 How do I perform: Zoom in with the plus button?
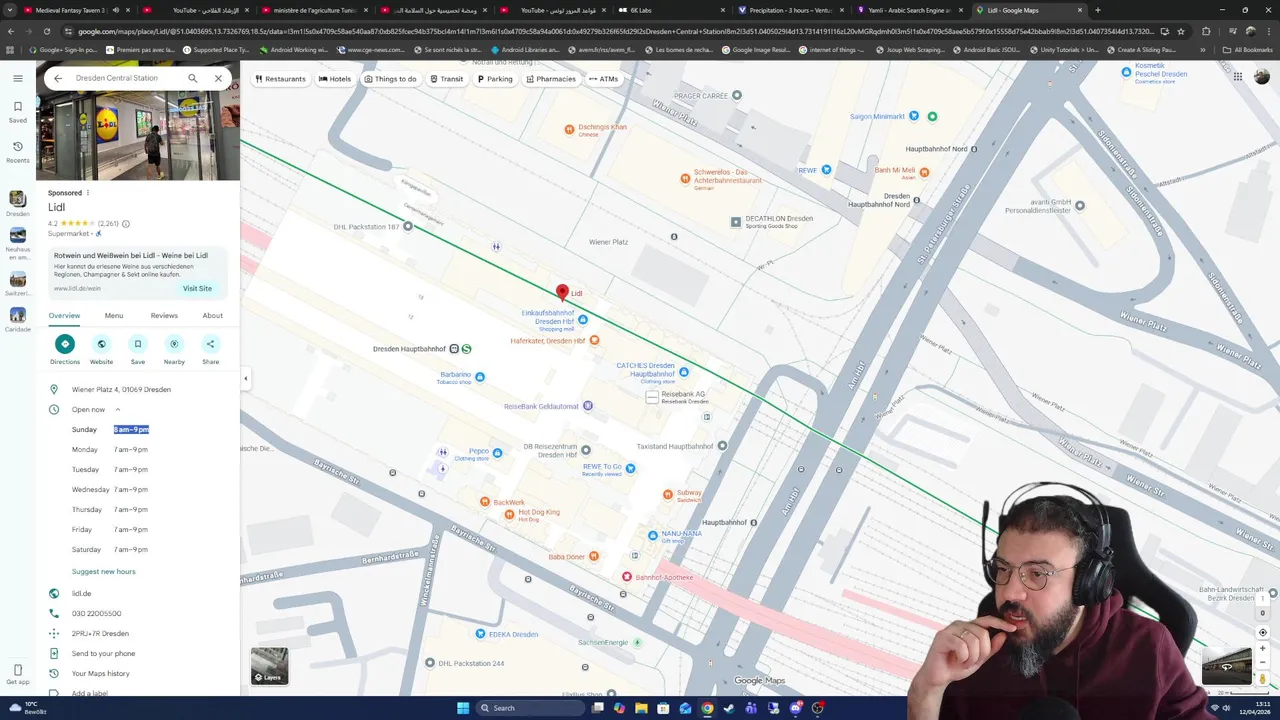(1262, 648)
